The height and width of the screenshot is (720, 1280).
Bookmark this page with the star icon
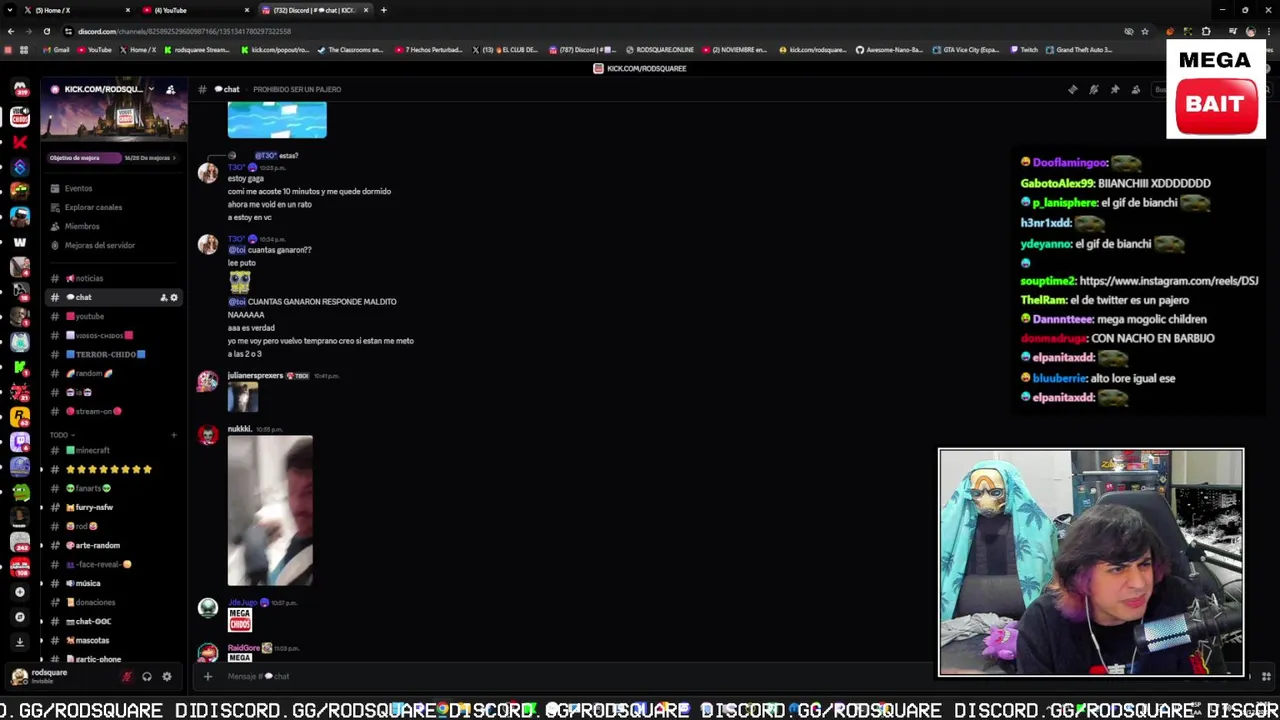coord(1145,31)
